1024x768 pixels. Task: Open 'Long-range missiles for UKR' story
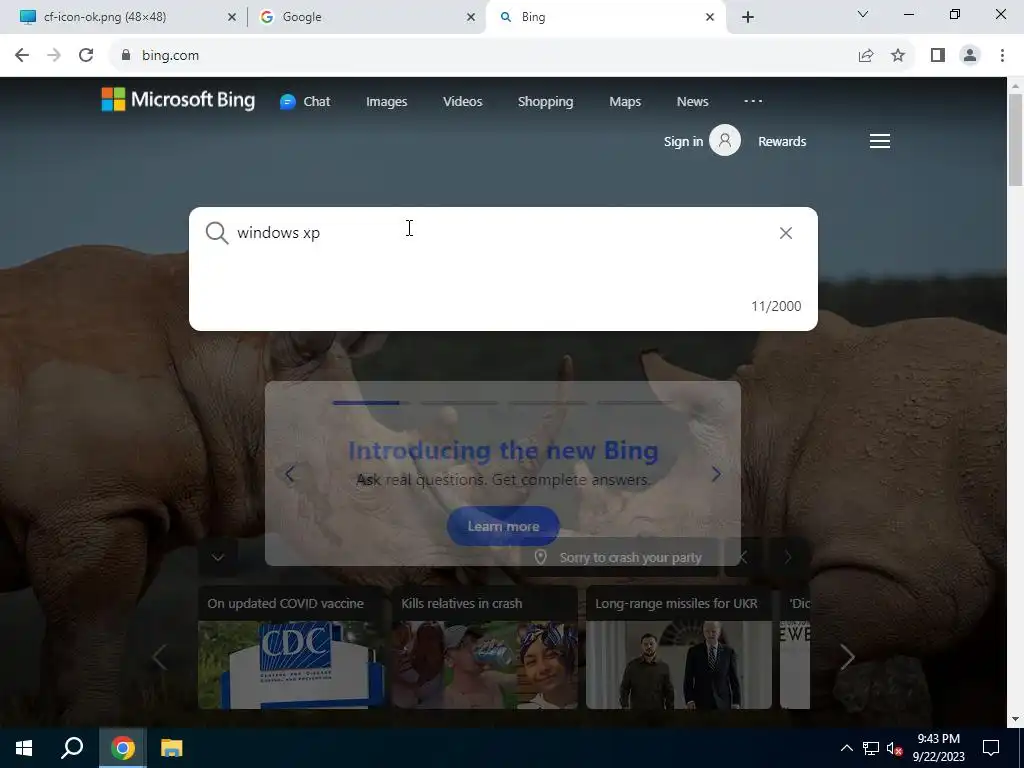(679, 647)
